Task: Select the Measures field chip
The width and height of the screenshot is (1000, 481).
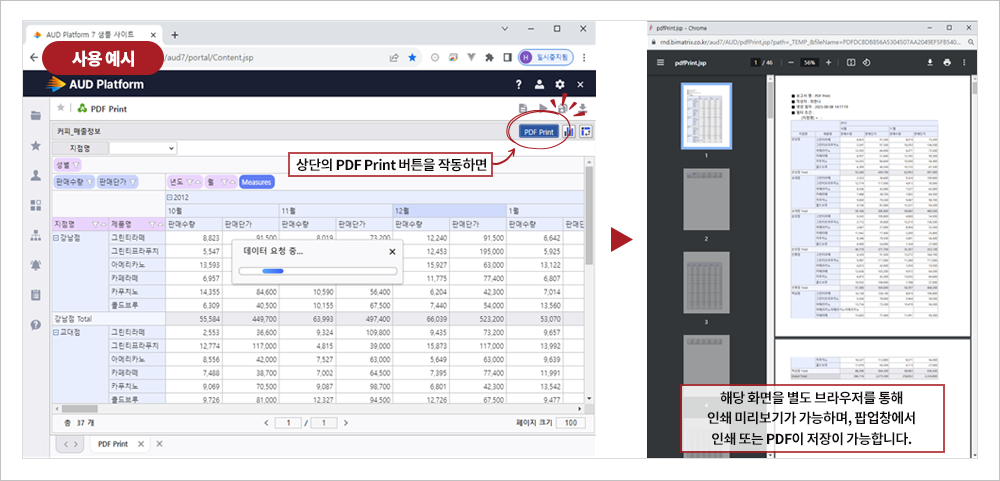Action: 256,182
